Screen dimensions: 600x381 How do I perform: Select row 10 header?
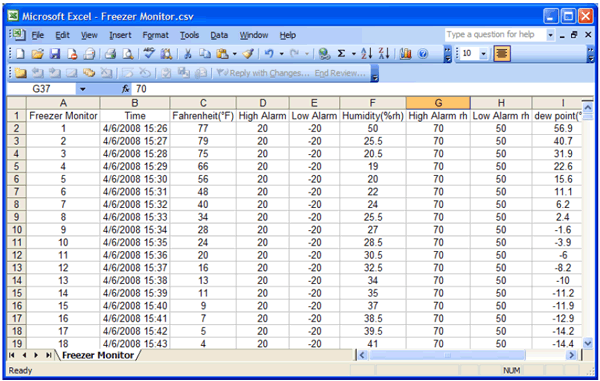click(16, 230)
